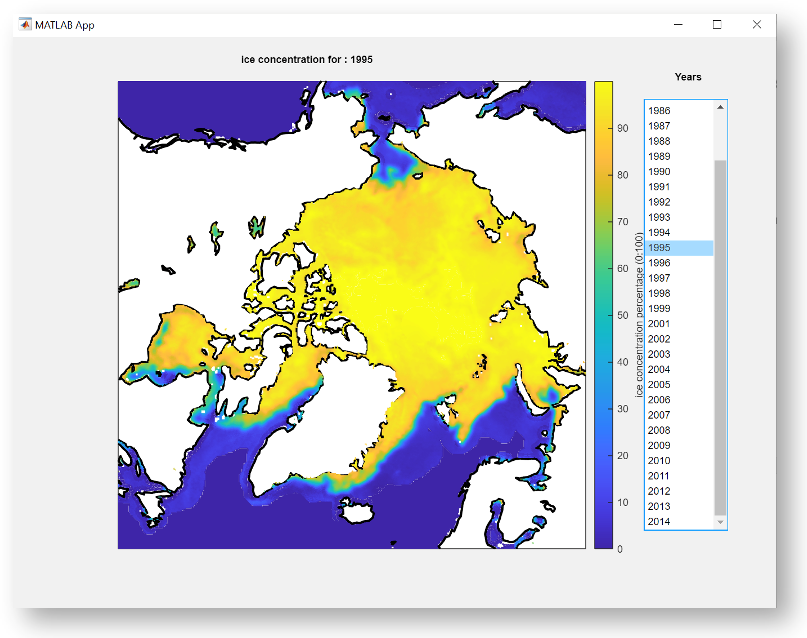
Task: Click the Years list scroll down arrow
Action: pyautogui.click(x=719, y=522)
